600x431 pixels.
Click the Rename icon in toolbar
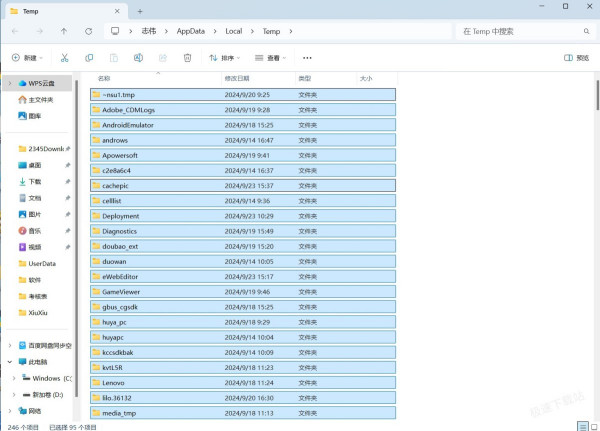(x=138, y=58)
